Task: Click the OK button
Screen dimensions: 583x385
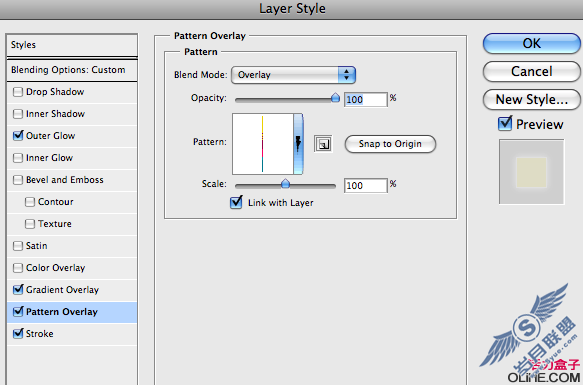Action: (532, 43)
